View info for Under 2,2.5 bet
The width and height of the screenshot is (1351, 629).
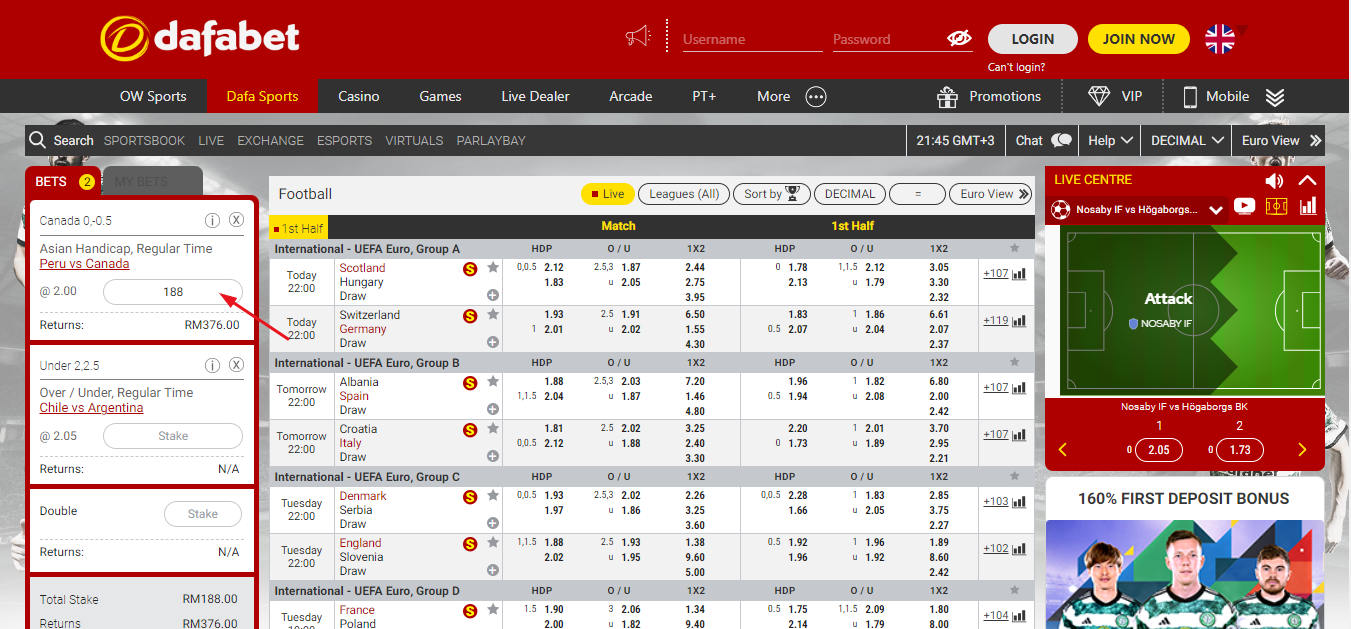pyautogui.click(x=212, y=365)
